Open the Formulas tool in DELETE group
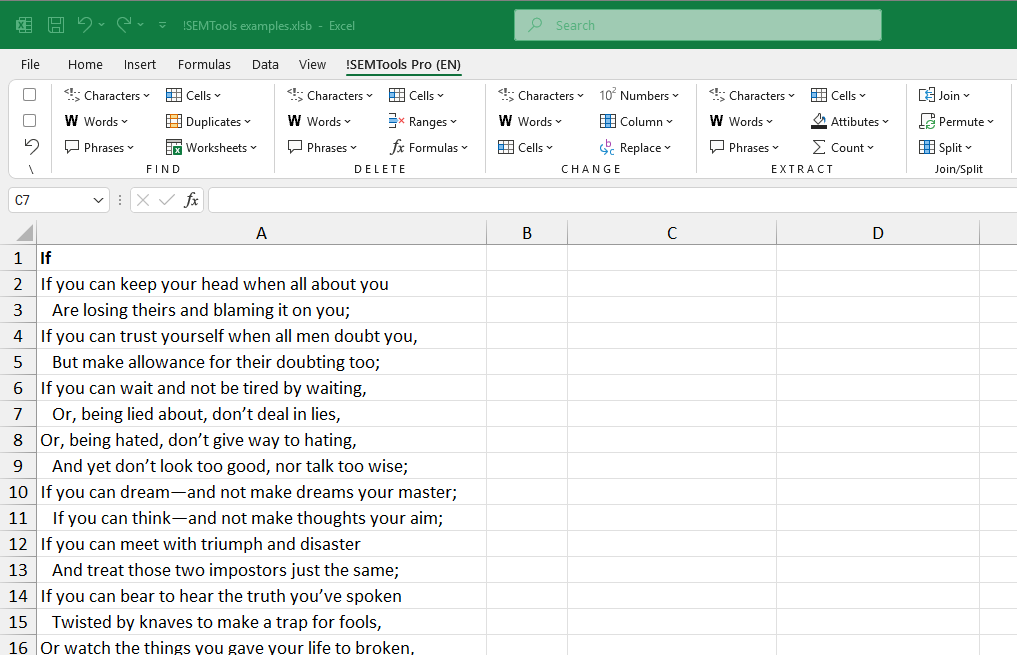The width and height of the screenshot is (1017, 655). pos(430,147)
